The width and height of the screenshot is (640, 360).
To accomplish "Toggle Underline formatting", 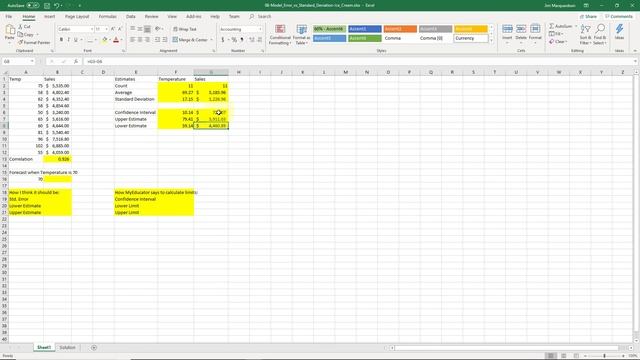I will coord(76,40).
